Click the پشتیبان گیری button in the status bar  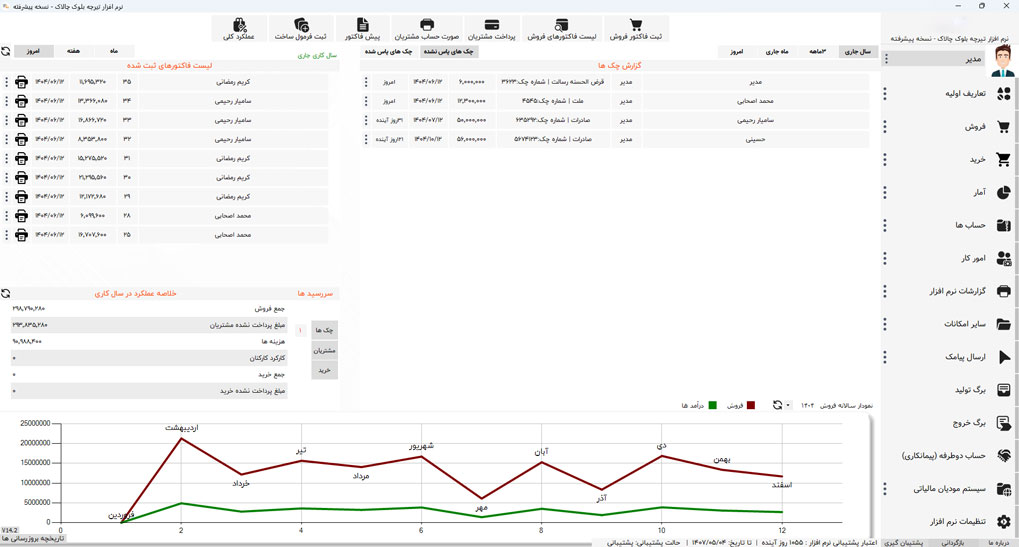(904, 542)
